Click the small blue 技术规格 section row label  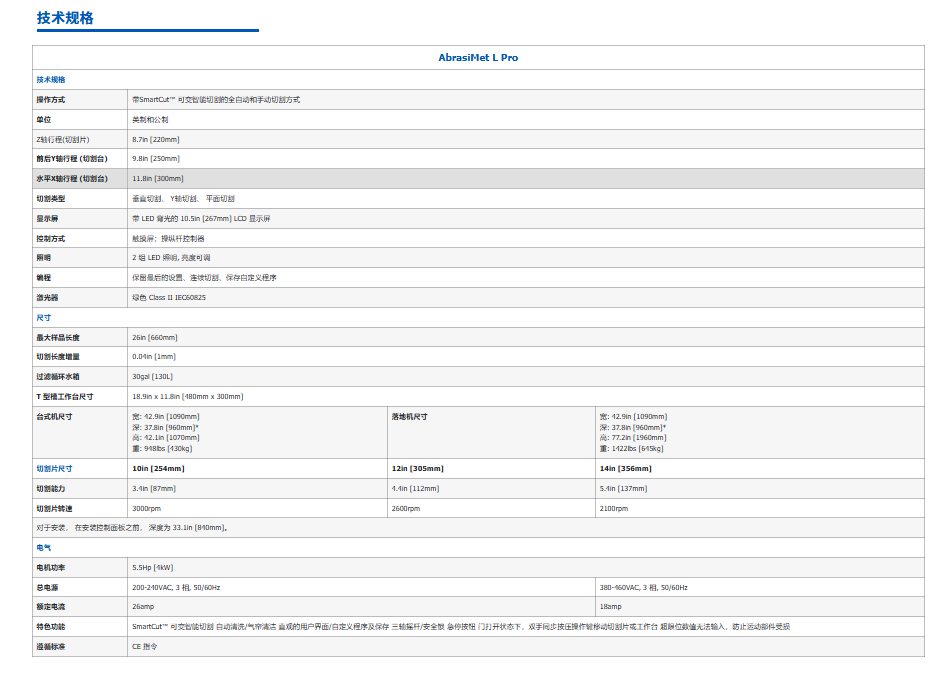pyautogui.click(x=51, y=80)
